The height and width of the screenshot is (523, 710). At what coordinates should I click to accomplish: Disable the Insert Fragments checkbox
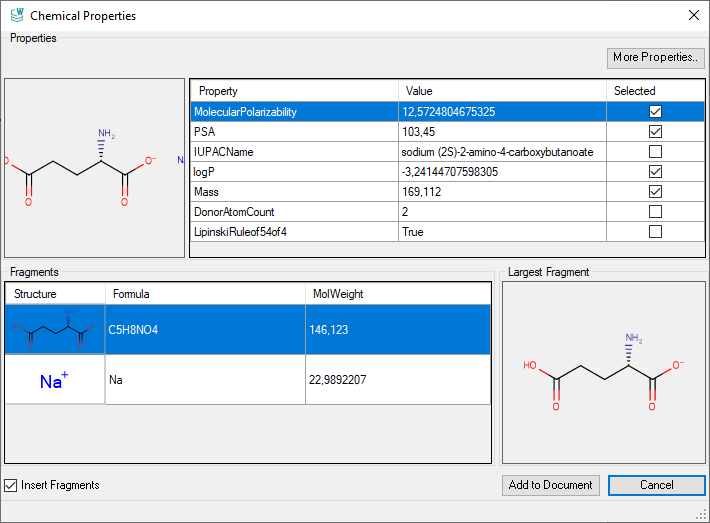(11, 485)
